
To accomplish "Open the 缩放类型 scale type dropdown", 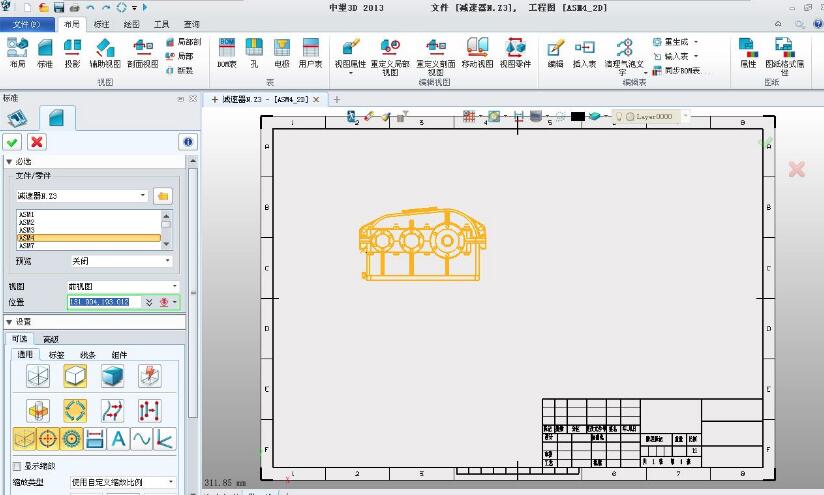I will 171,482.
